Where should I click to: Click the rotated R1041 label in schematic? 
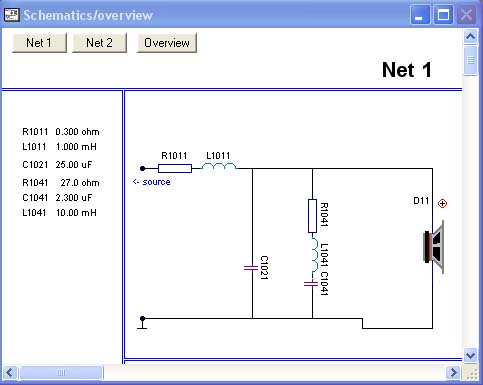[324, 215]
